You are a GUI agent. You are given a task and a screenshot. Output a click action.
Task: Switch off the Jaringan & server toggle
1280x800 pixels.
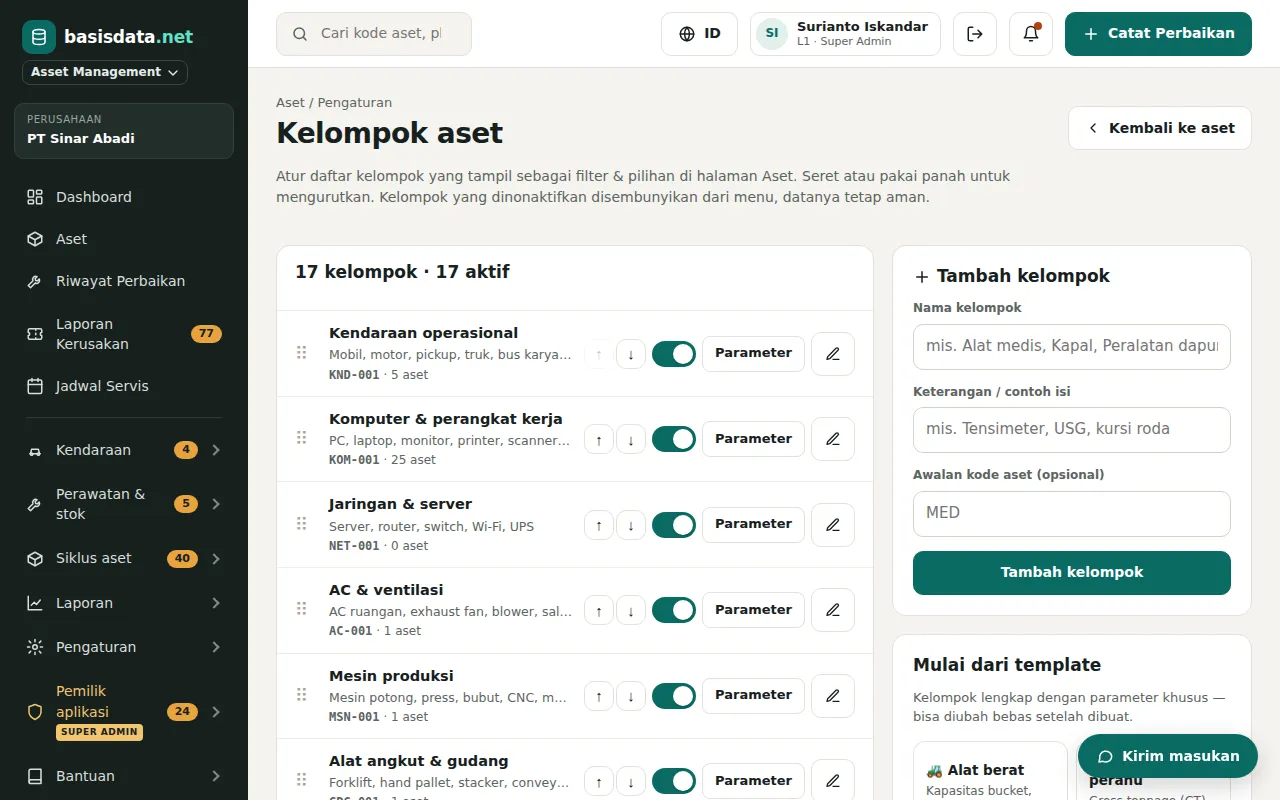coord(674,525)
